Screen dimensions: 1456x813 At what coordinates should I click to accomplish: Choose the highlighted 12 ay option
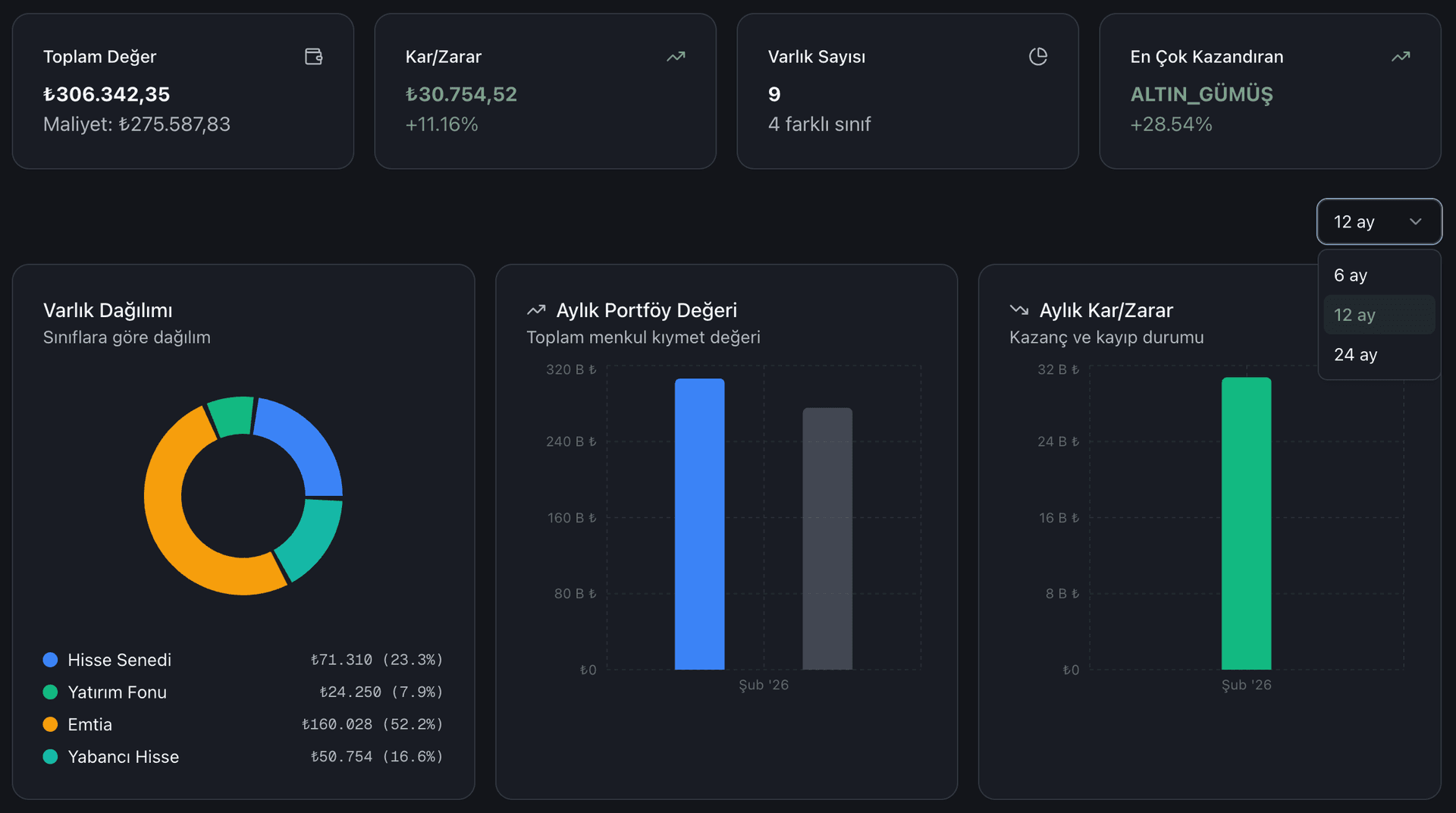click(x=1354, y=315)
